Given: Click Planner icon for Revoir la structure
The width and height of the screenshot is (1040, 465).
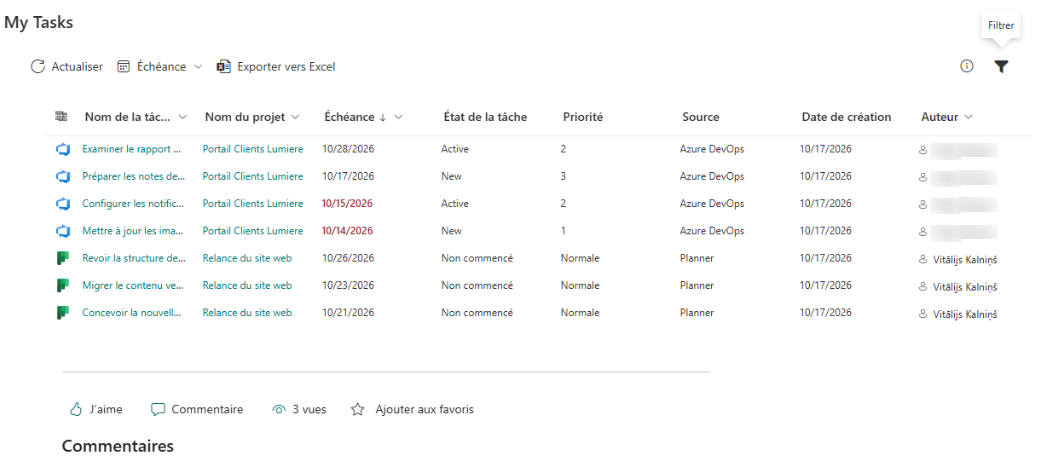Looking at the screenshot, I should (x=63, y=259).
